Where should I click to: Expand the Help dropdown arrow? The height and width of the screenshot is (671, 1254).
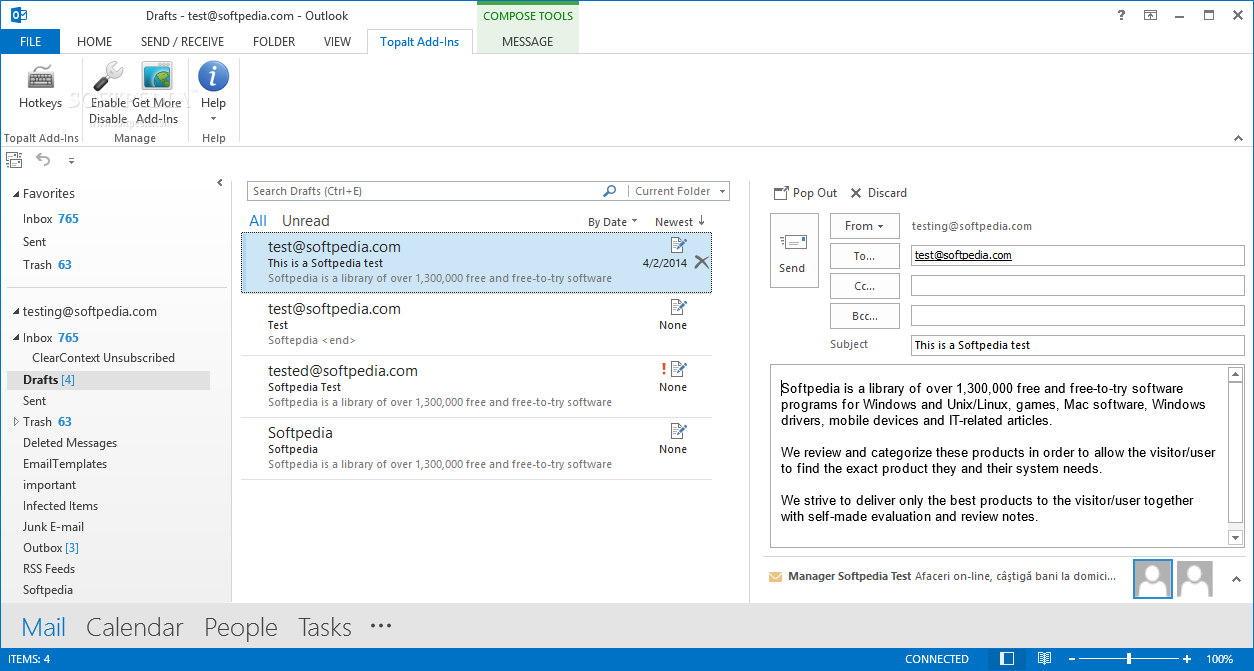[x=213, y=119]
